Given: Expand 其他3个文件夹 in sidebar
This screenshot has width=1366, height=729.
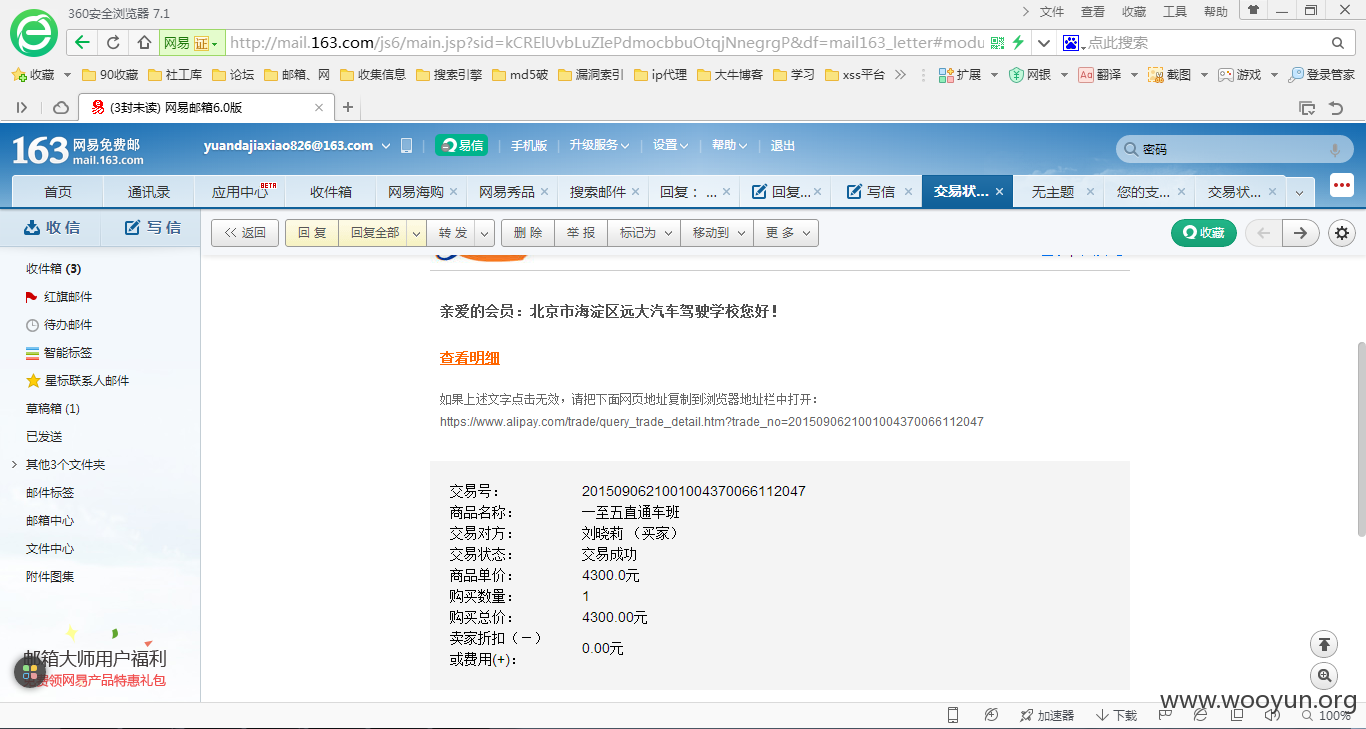Looking at the screenshot, I should click(14, 465).
